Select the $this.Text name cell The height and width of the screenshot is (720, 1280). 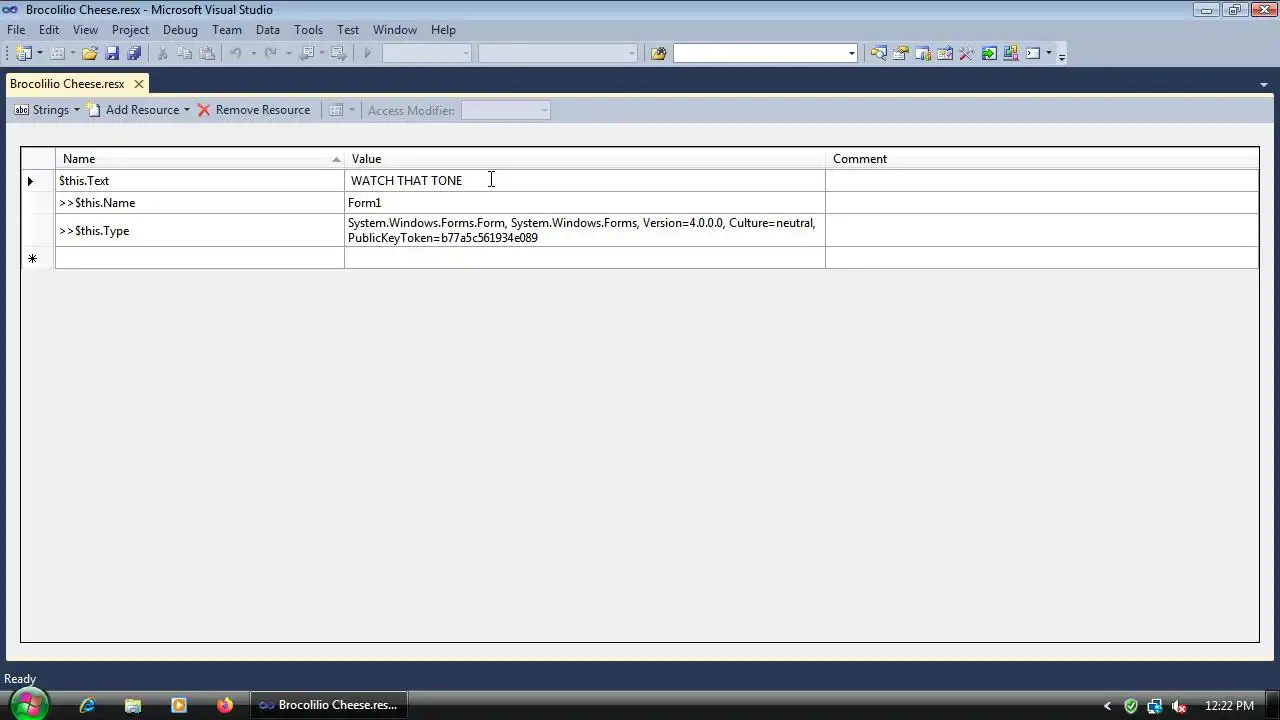coord(200,181)
